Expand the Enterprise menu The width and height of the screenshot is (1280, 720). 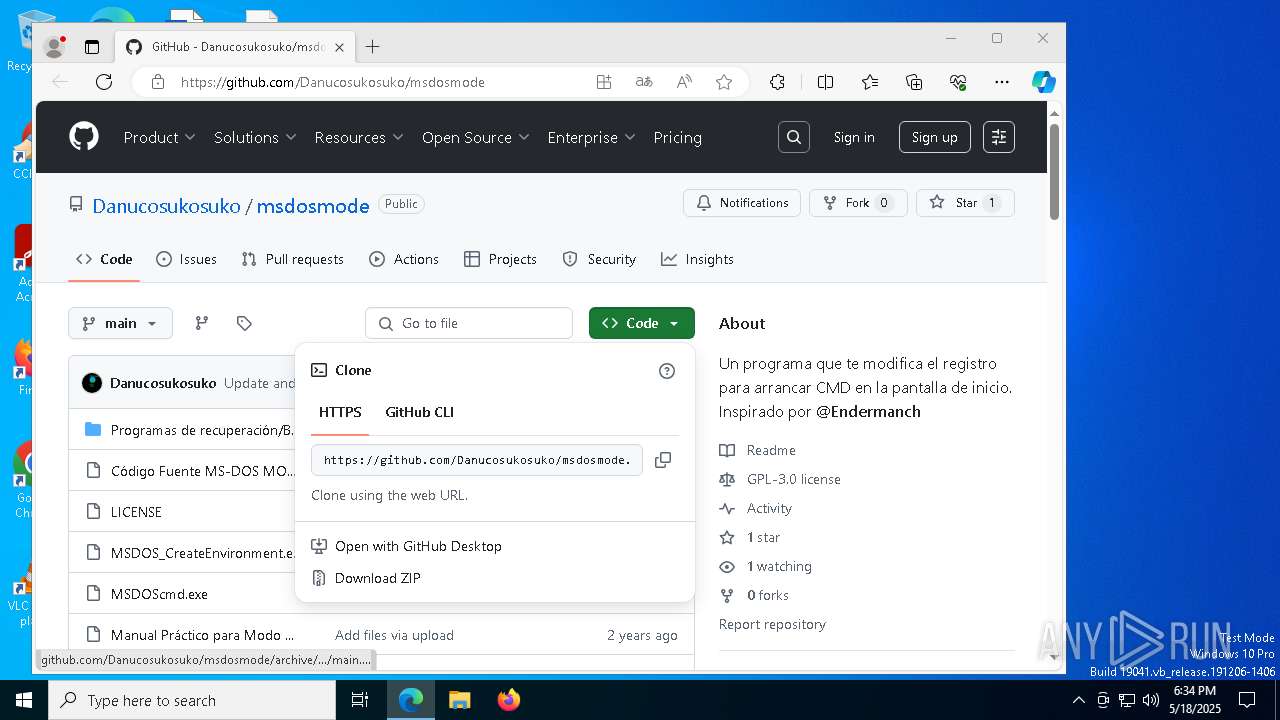pos(591,137)
